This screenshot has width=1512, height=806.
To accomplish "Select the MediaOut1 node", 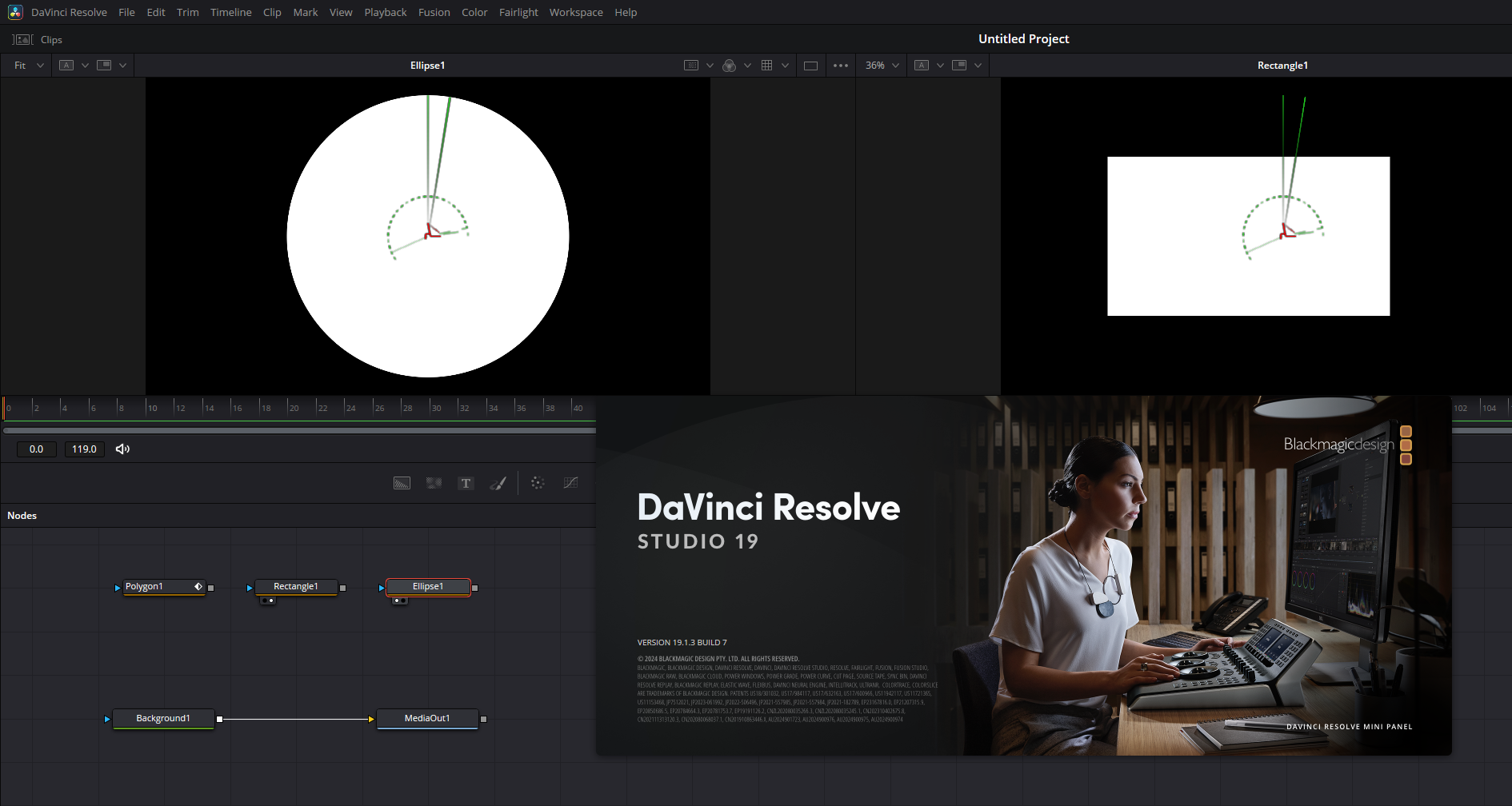I will coord(427,719).
